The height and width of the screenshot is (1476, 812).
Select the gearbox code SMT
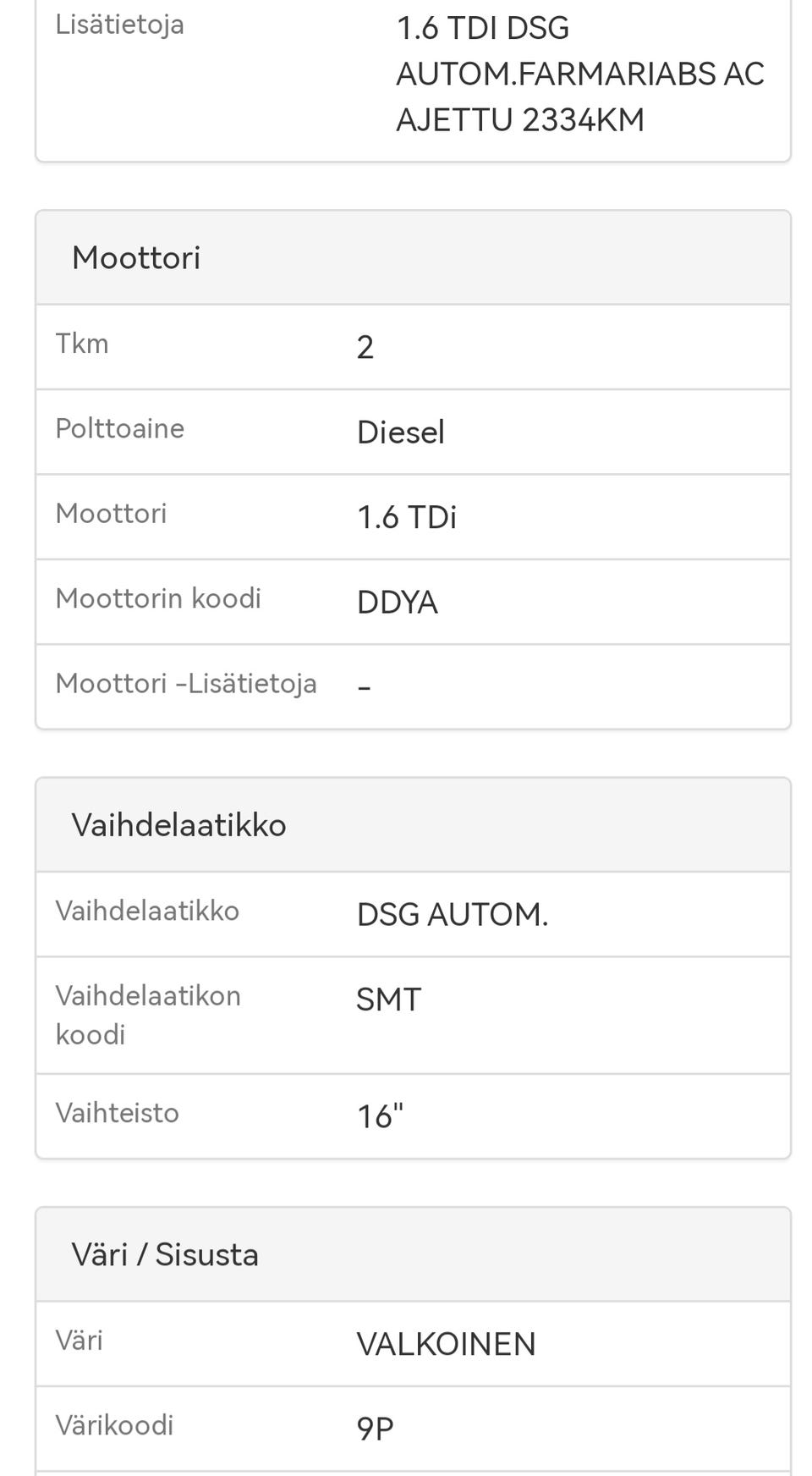click(388, 1000)
